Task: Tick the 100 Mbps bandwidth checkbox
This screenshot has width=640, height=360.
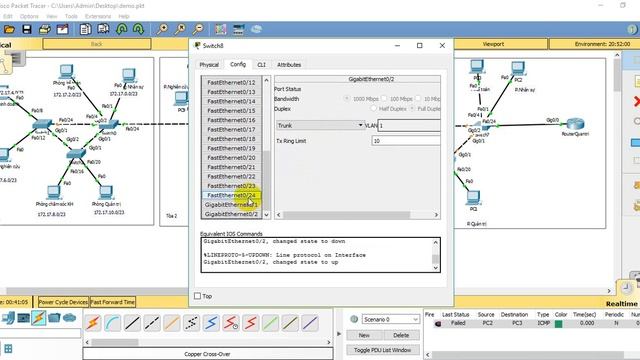Action: [384, 99]
